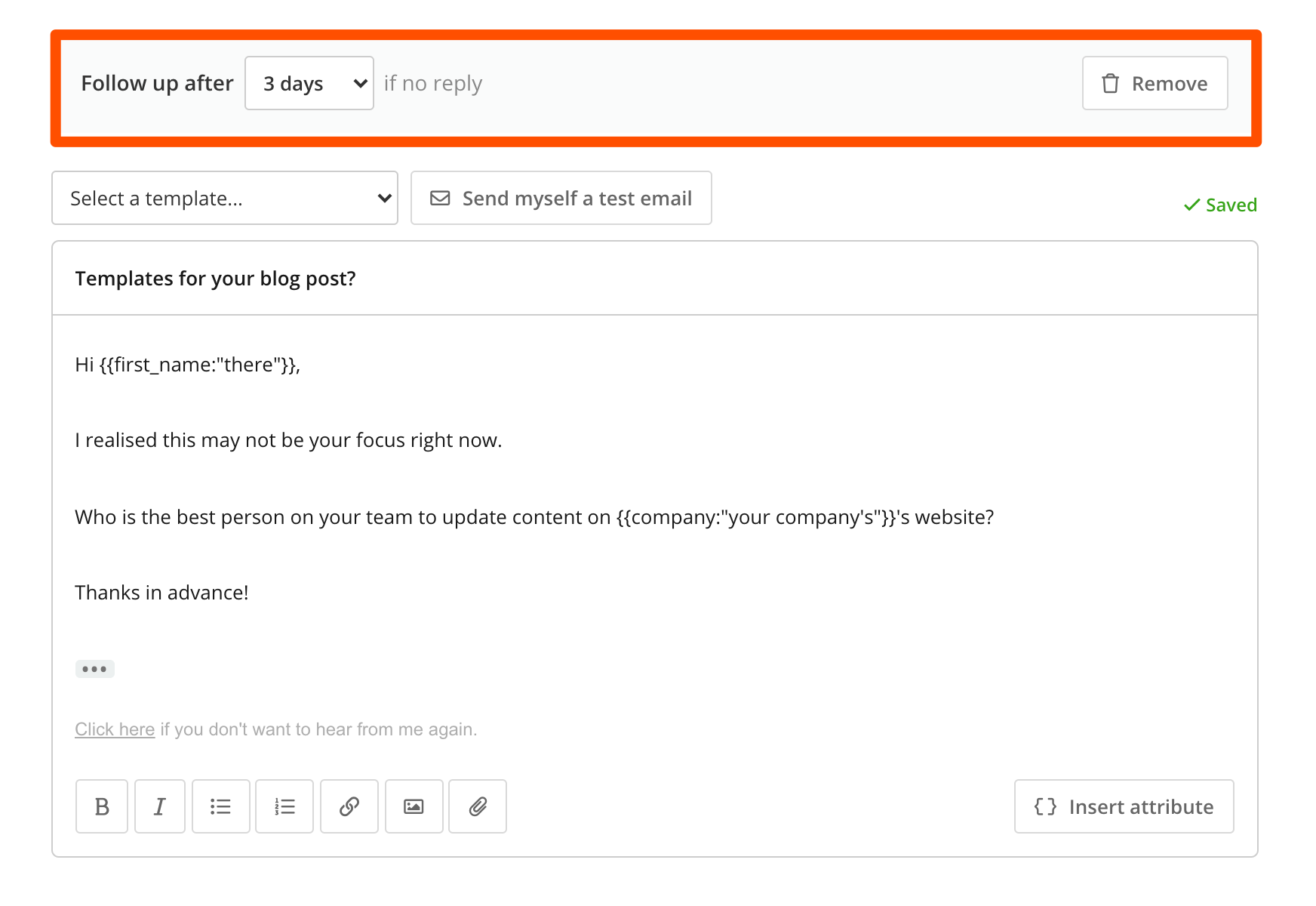Viewport: 1316px width, 906px height.
Task: Toggle bold formatting
Action: [101, 806]
